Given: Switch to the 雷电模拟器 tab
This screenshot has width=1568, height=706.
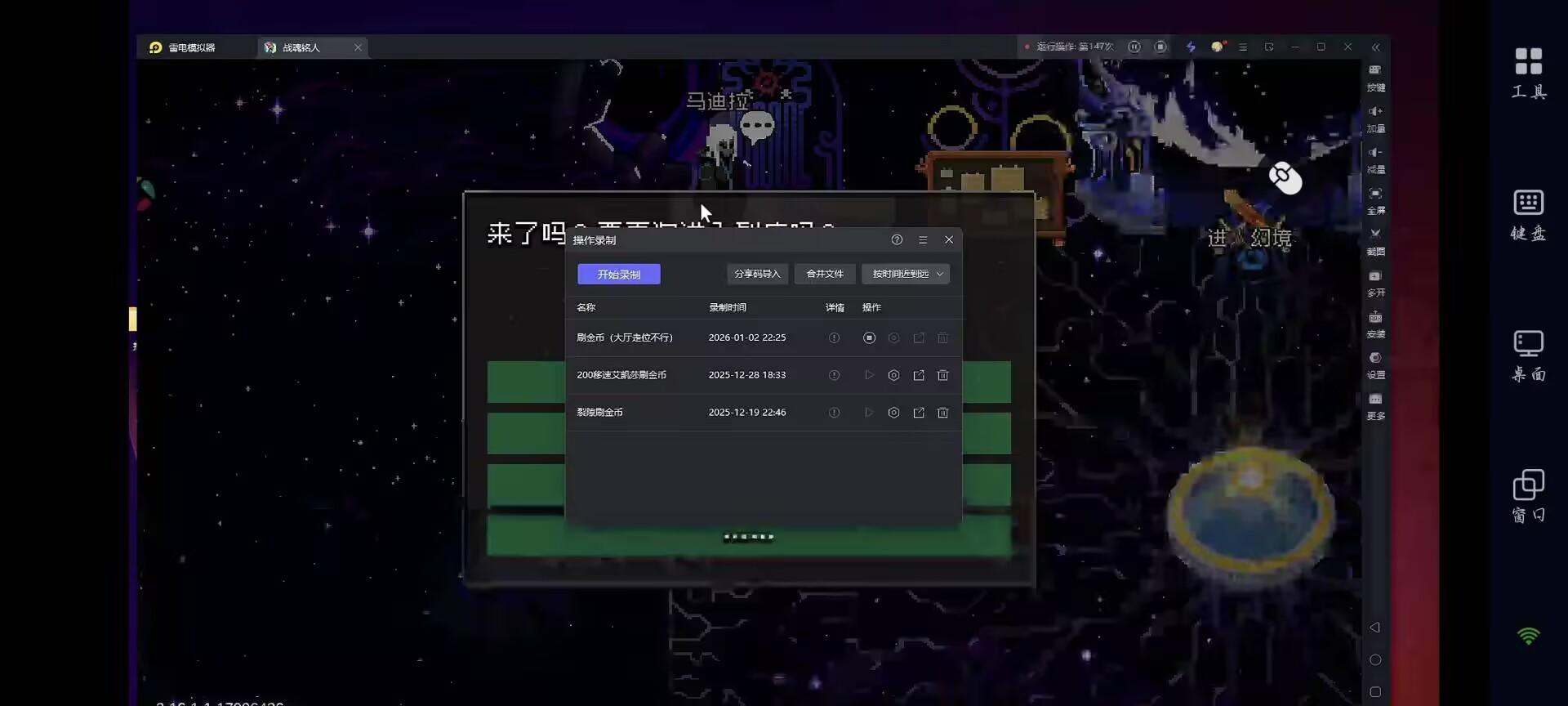Looking at the screenshot, I should point(183,48).
